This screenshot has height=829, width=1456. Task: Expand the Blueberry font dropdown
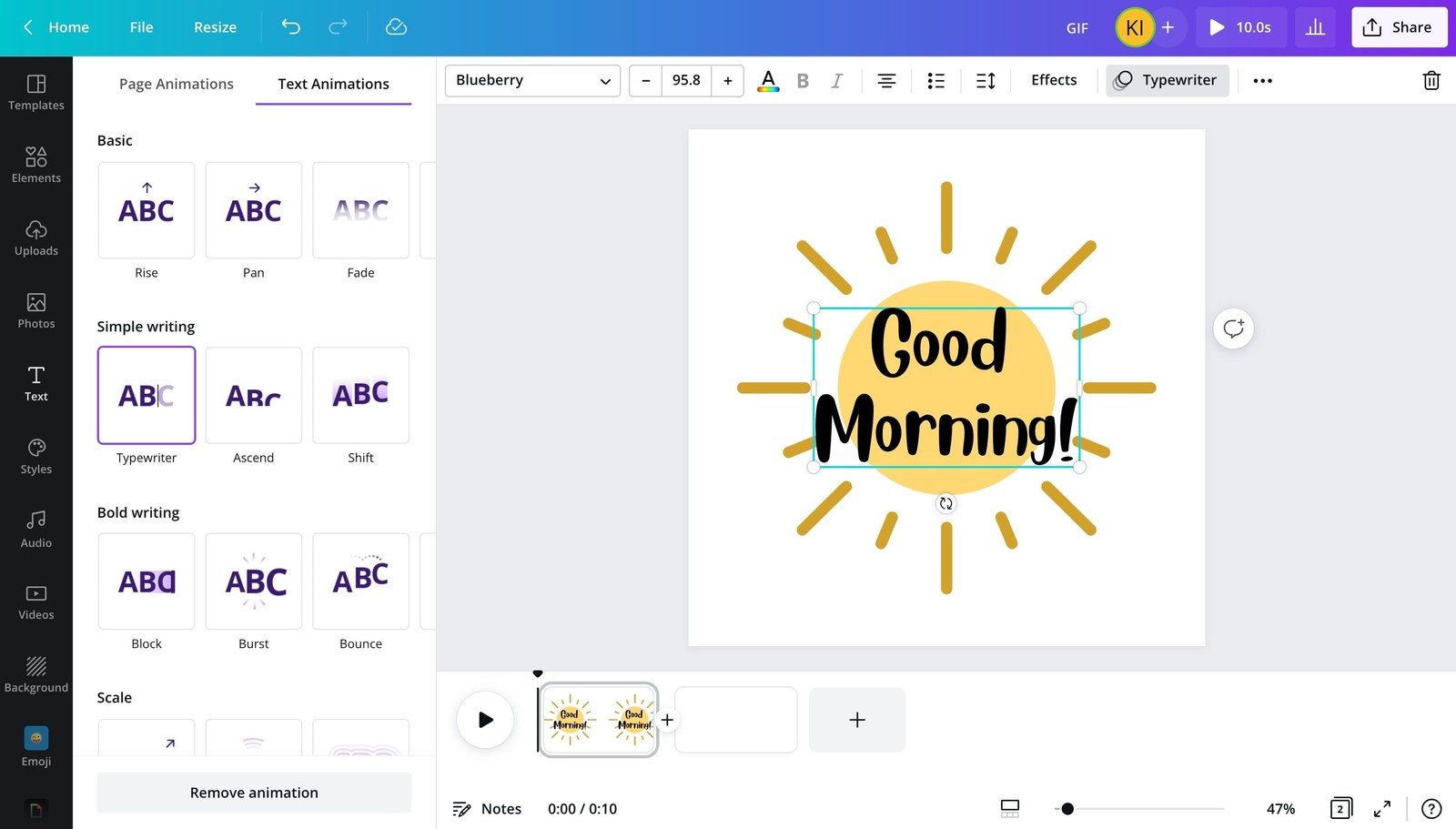pyautogui.click(x=532, y=81)
